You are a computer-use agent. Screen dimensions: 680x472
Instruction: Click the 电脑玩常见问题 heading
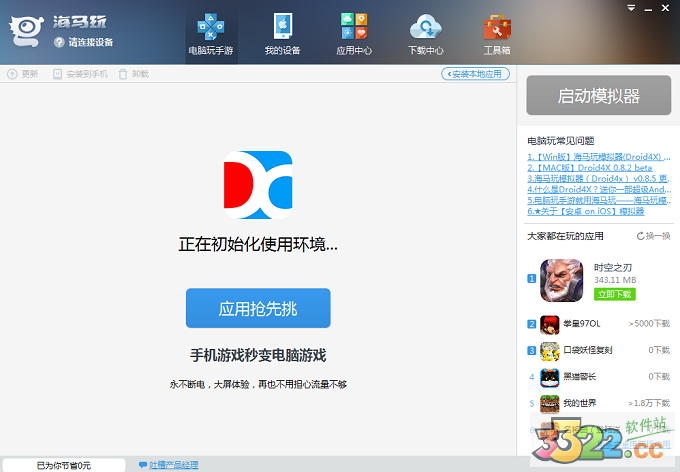point(561,141)
